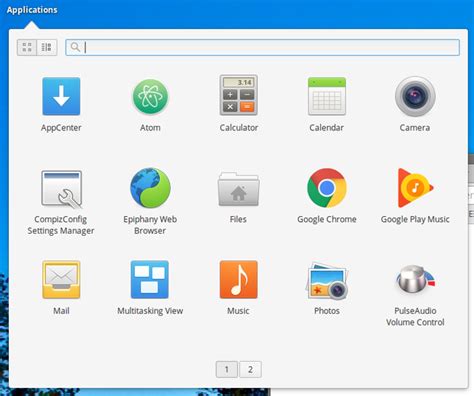Switch to grid view
Viewport: 474px width, 396px height.
point(27,47)
